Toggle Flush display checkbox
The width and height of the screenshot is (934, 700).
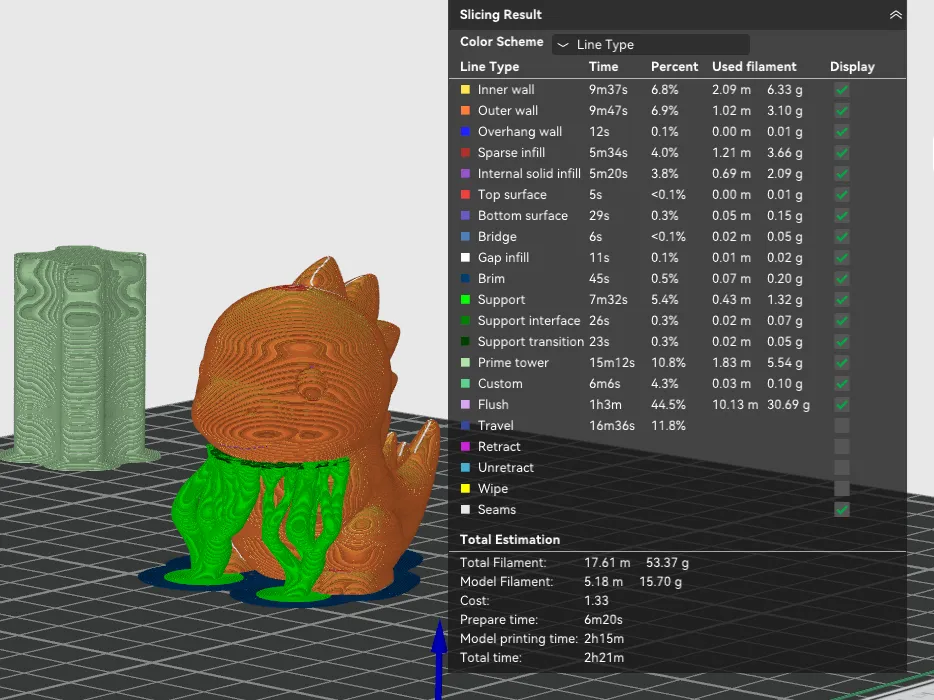point(842,405)
